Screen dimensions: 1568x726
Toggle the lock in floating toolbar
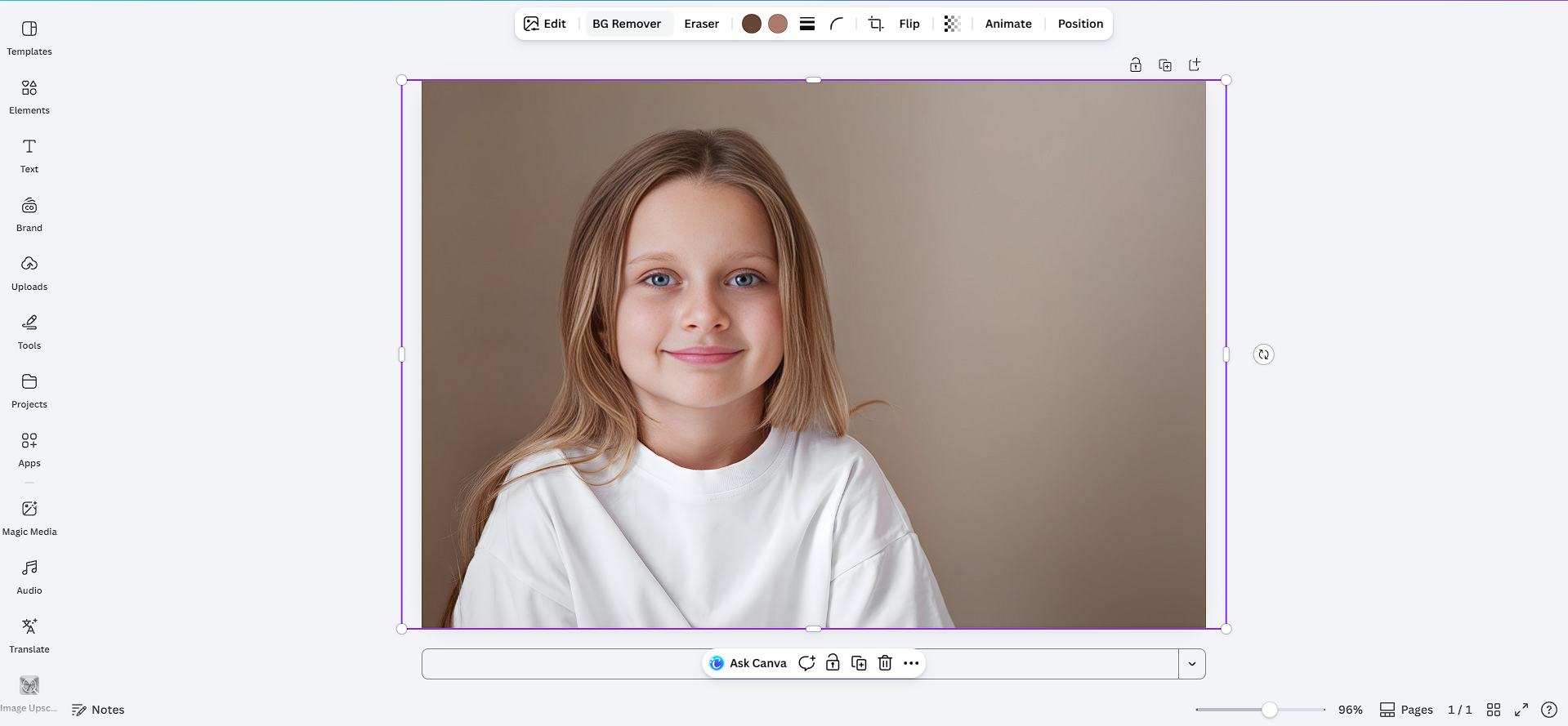833,663
